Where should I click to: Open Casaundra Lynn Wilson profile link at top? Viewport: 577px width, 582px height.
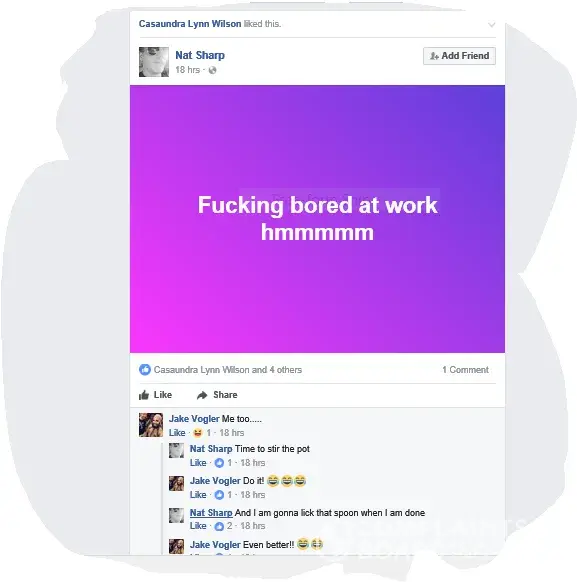click(x=190, y=24)
